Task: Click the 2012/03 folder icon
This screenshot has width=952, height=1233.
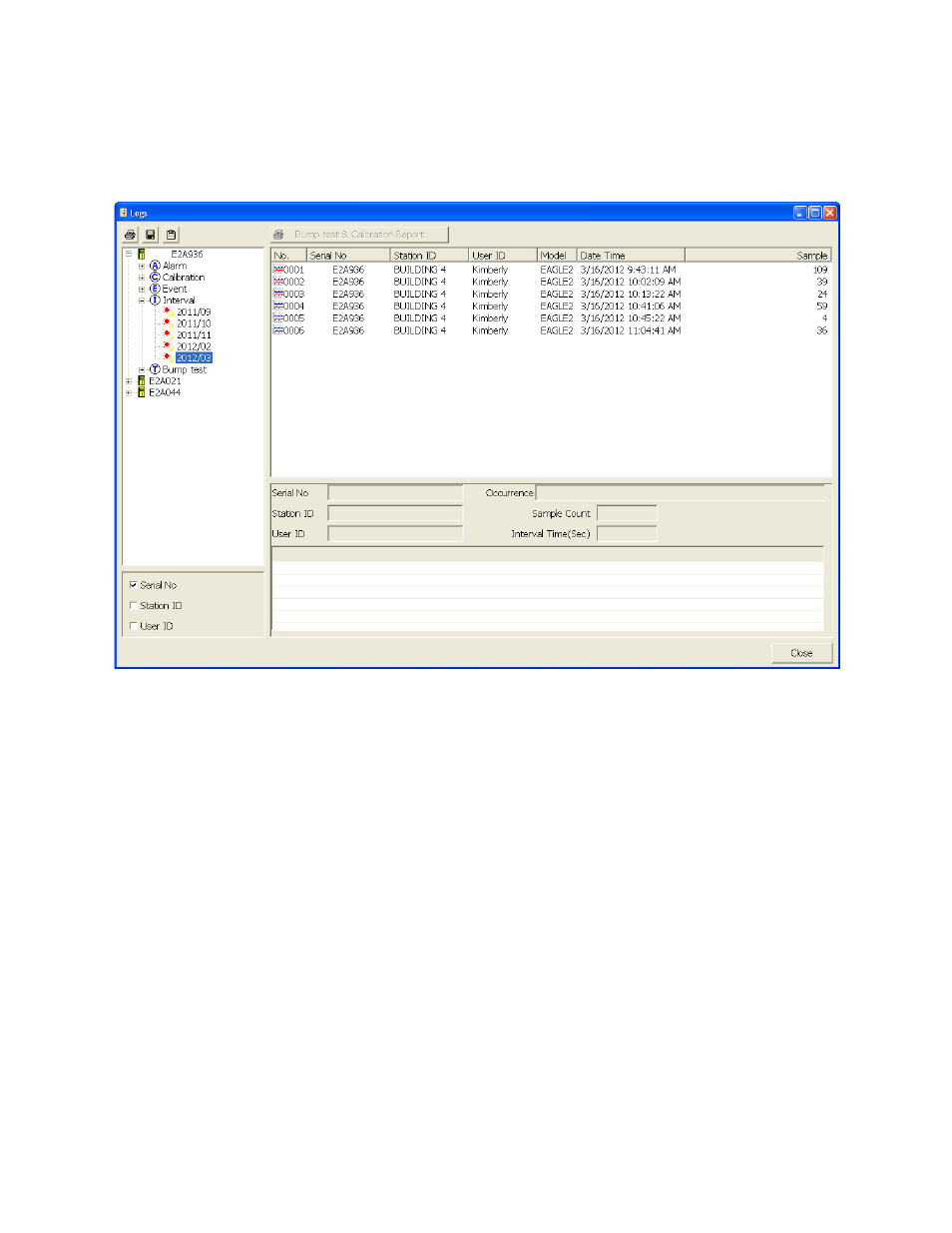Action: coord(169,357)
